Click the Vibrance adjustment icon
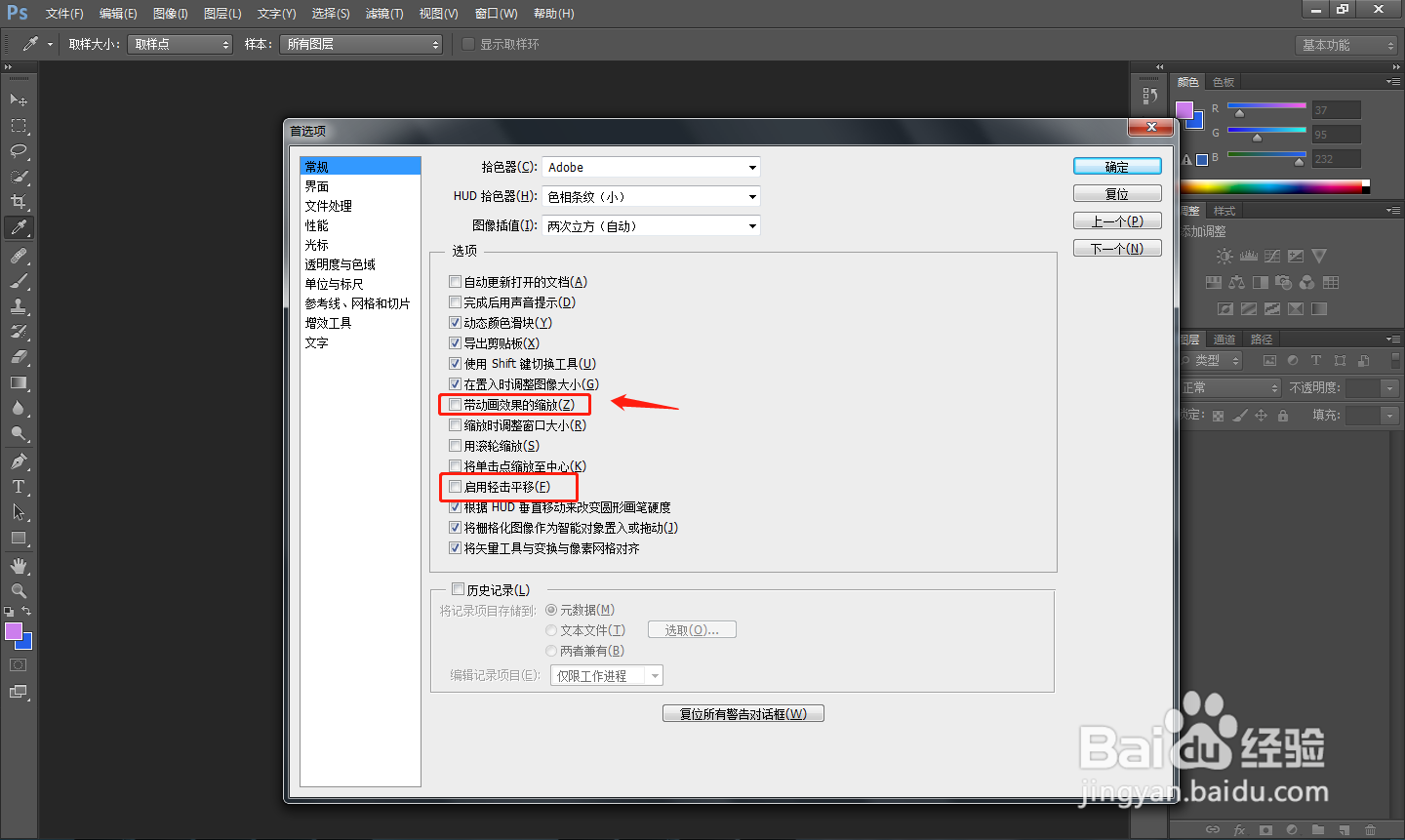This screenshot has height=840, width=1405. click(1319, 257)
